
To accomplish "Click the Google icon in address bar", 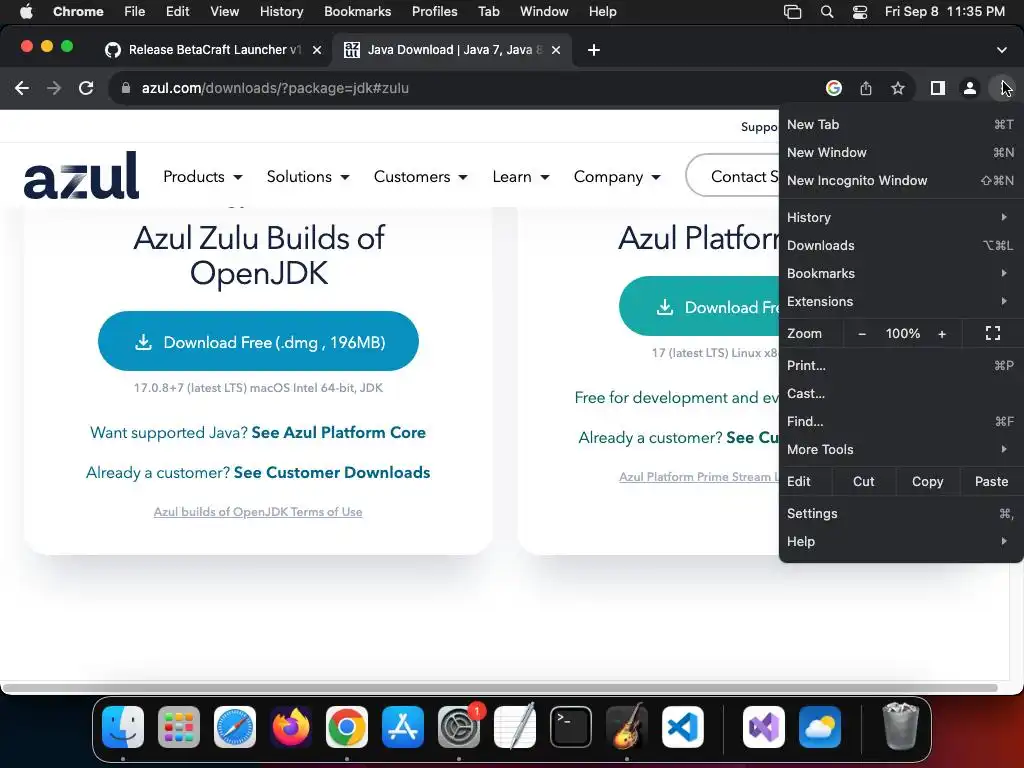I will click(833, 88).
